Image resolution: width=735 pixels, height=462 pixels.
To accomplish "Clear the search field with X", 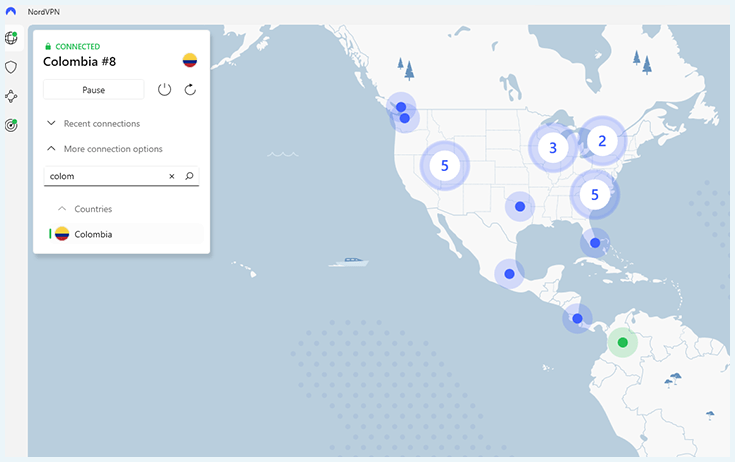I will pyautogui.click(x=172, y=176).
